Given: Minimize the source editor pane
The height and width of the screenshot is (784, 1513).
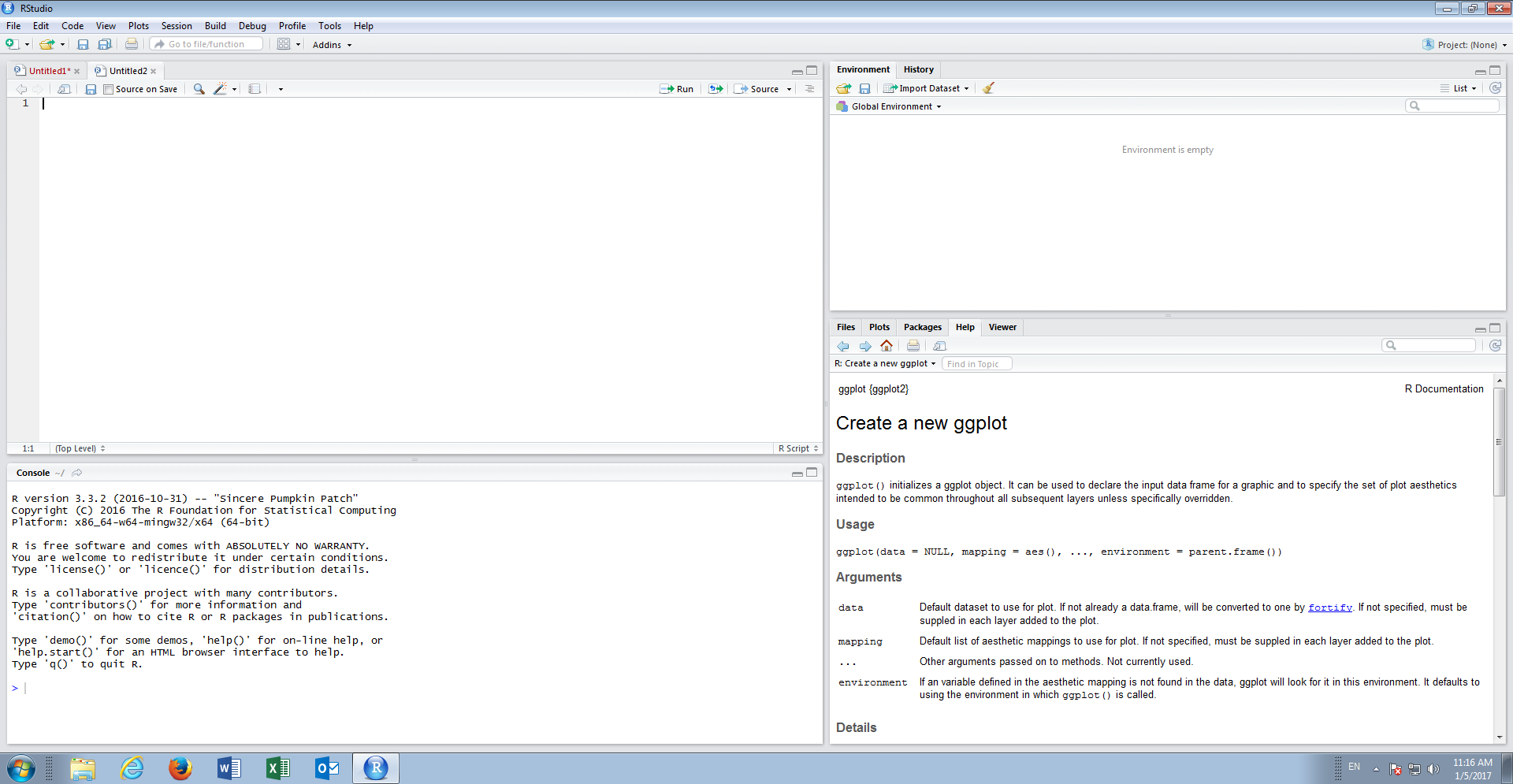Looking at the screenshot, I should tap(797, 71).
